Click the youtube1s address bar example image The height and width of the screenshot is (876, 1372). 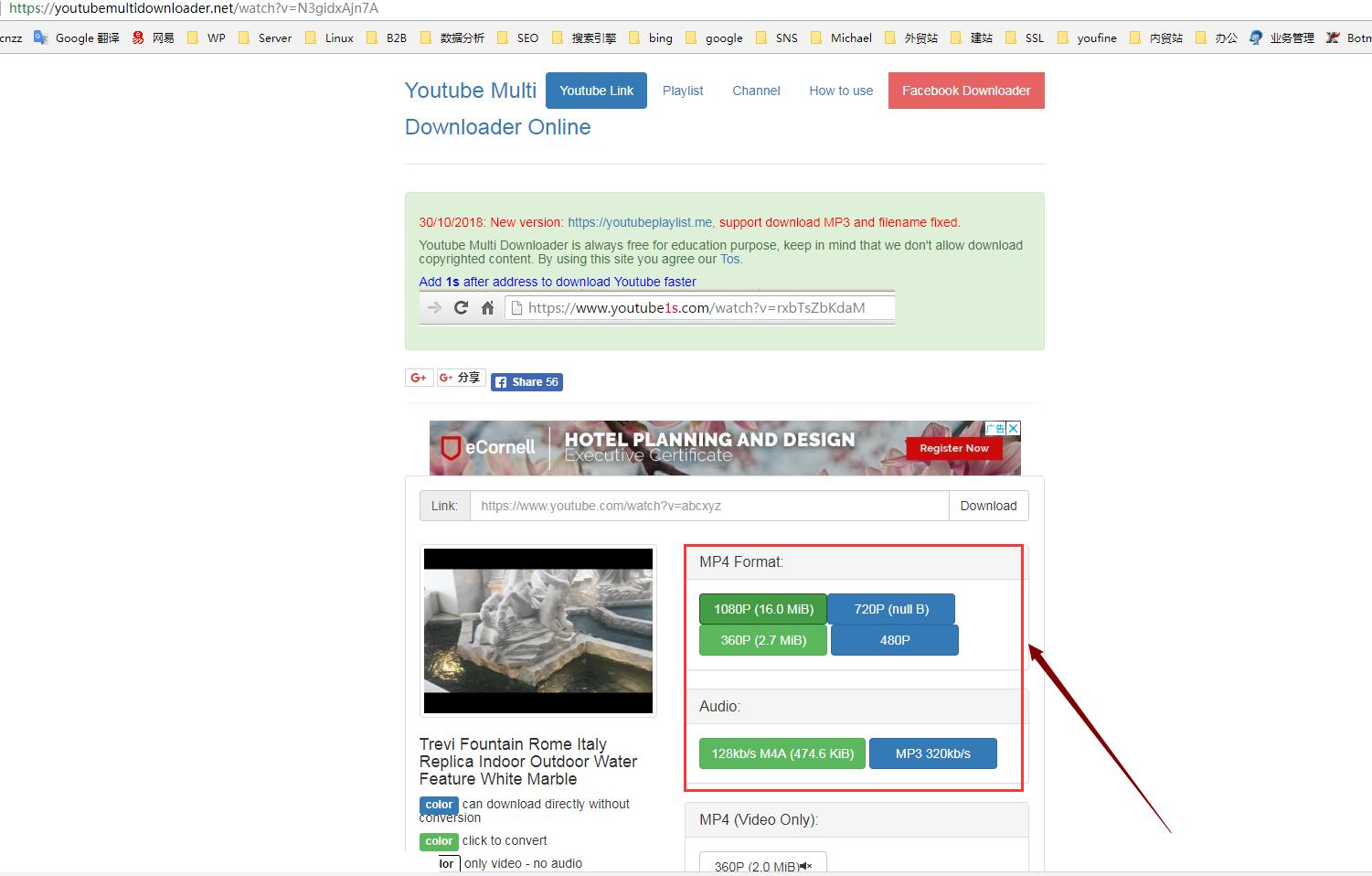(656, 308)
